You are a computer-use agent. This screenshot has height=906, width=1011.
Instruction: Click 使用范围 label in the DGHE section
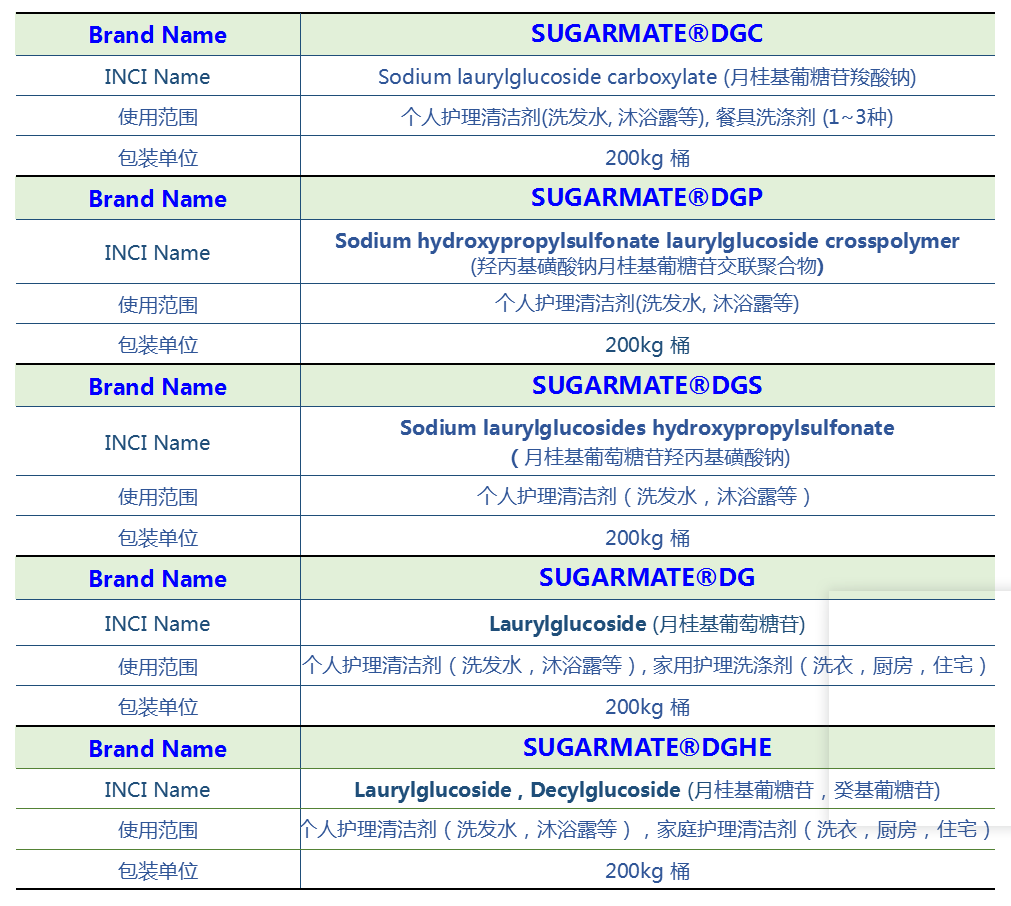(157, 830)
